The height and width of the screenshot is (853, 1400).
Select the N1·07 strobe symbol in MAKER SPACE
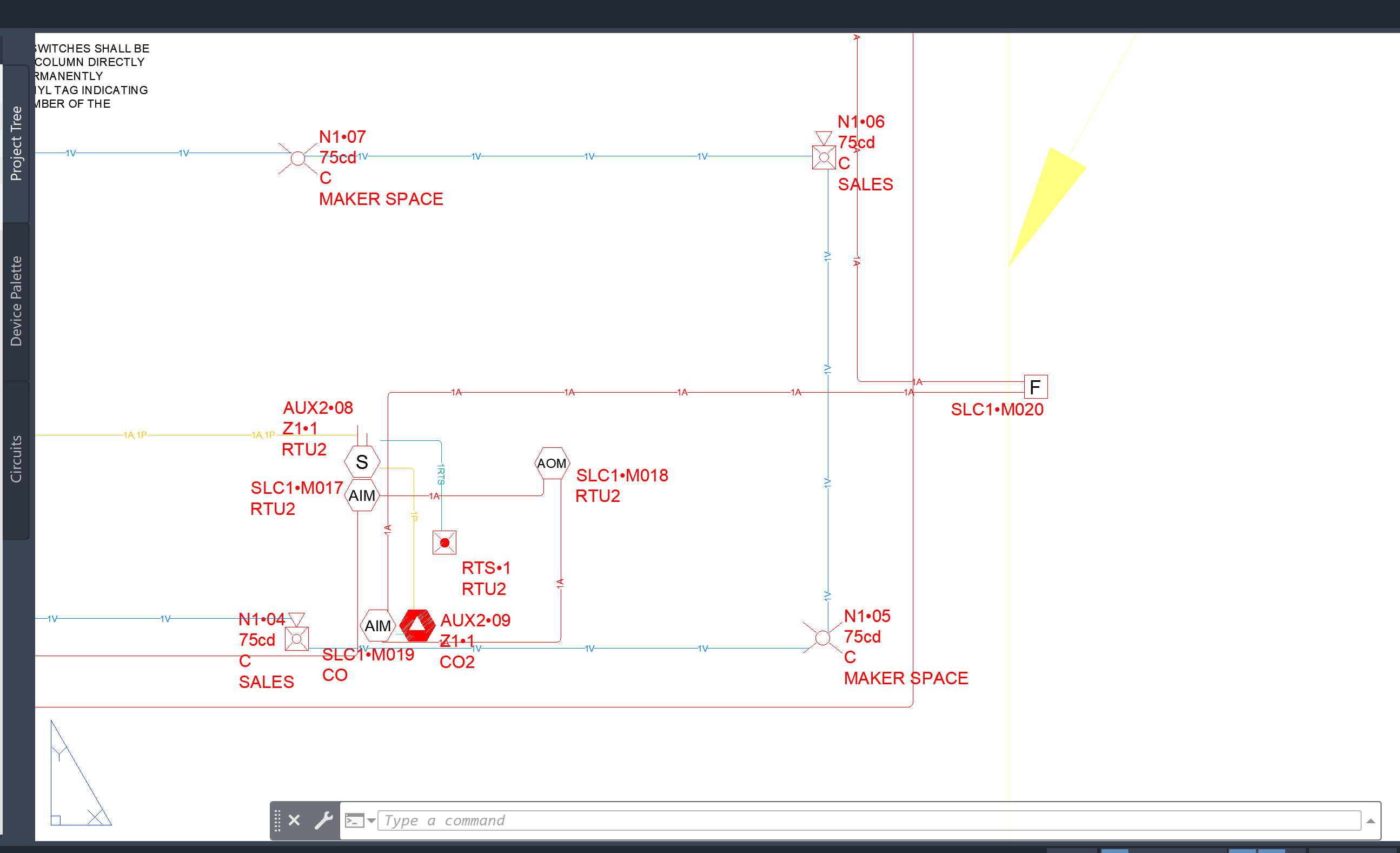(x=297, y=157)
